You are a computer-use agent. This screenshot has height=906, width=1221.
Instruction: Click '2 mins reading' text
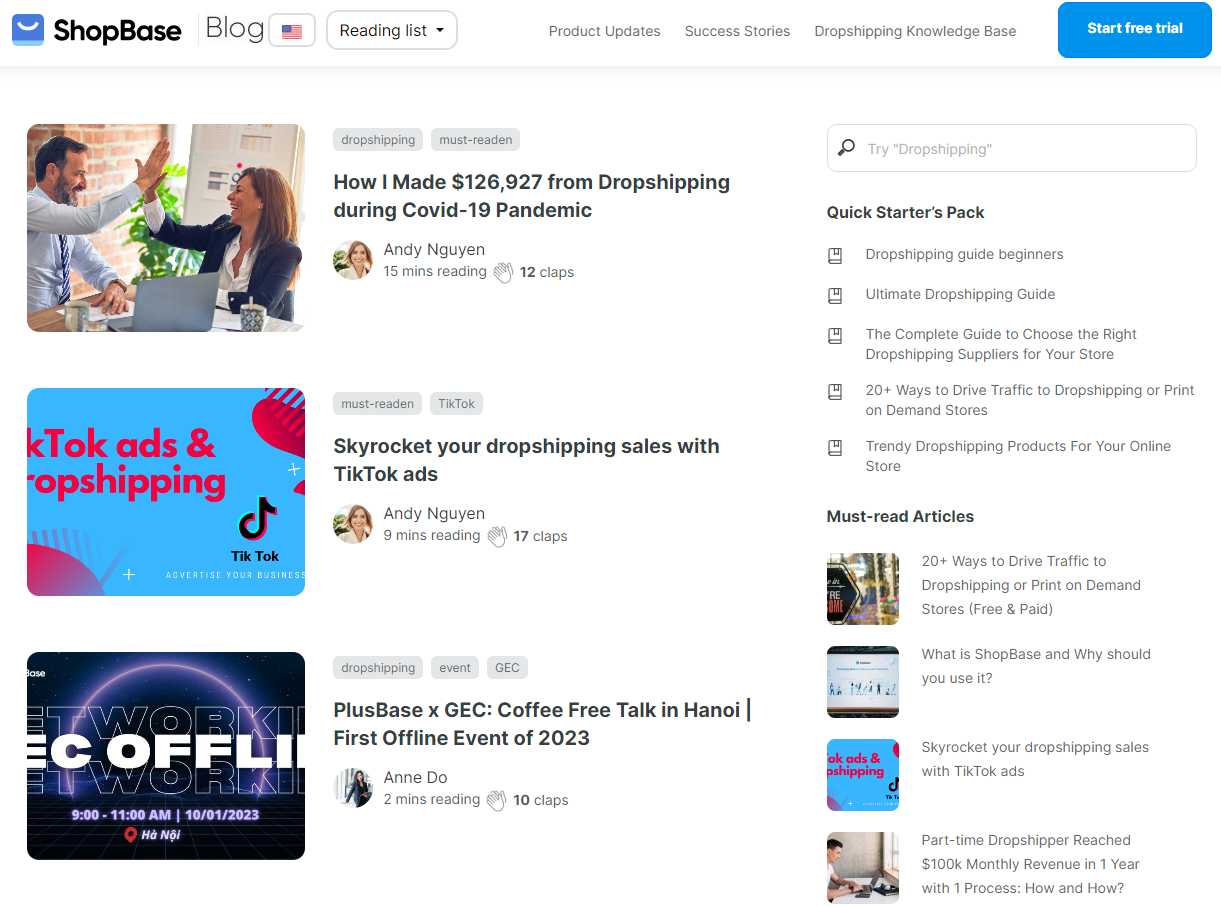[432, 800]
